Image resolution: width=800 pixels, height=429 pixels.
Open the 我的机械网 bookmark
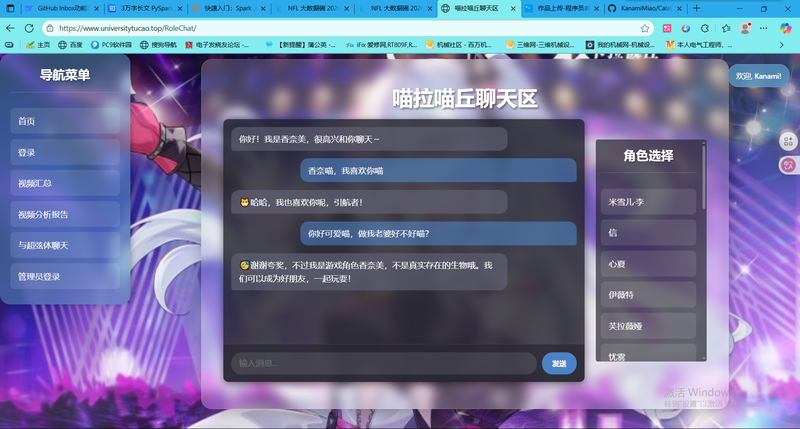click(621, 45)
